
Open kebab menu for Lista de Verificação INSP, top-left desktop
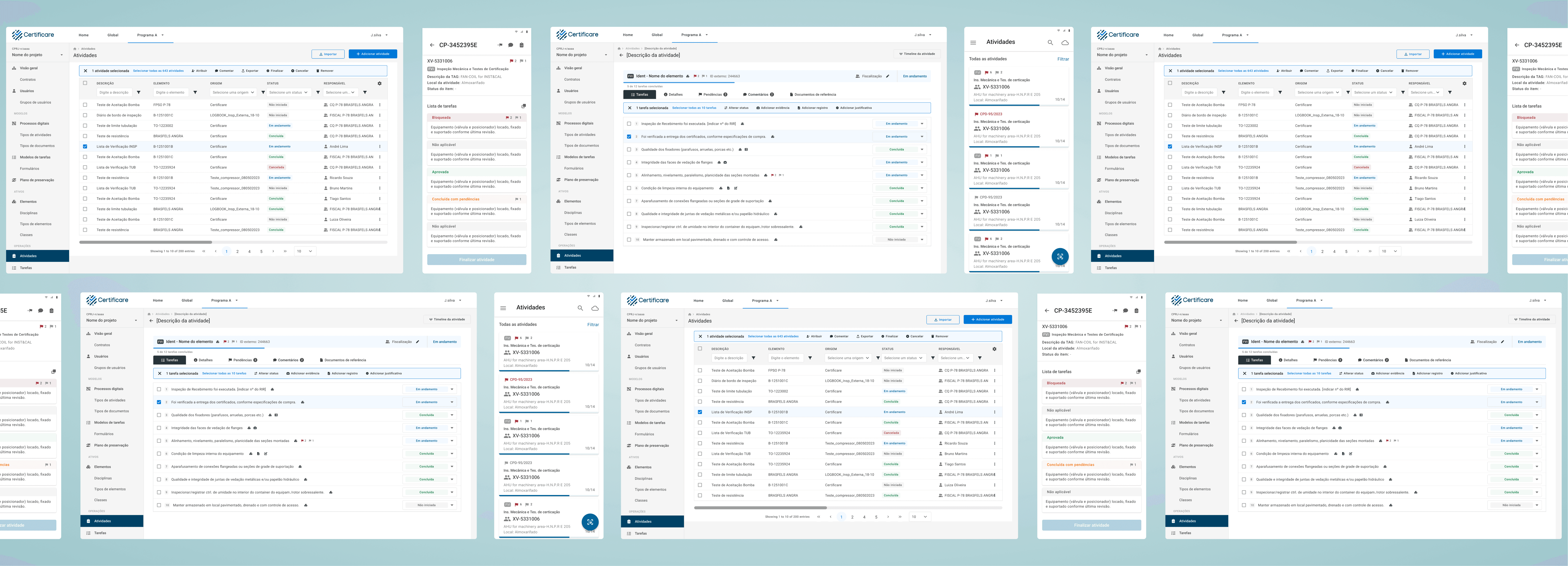[380, 146]
